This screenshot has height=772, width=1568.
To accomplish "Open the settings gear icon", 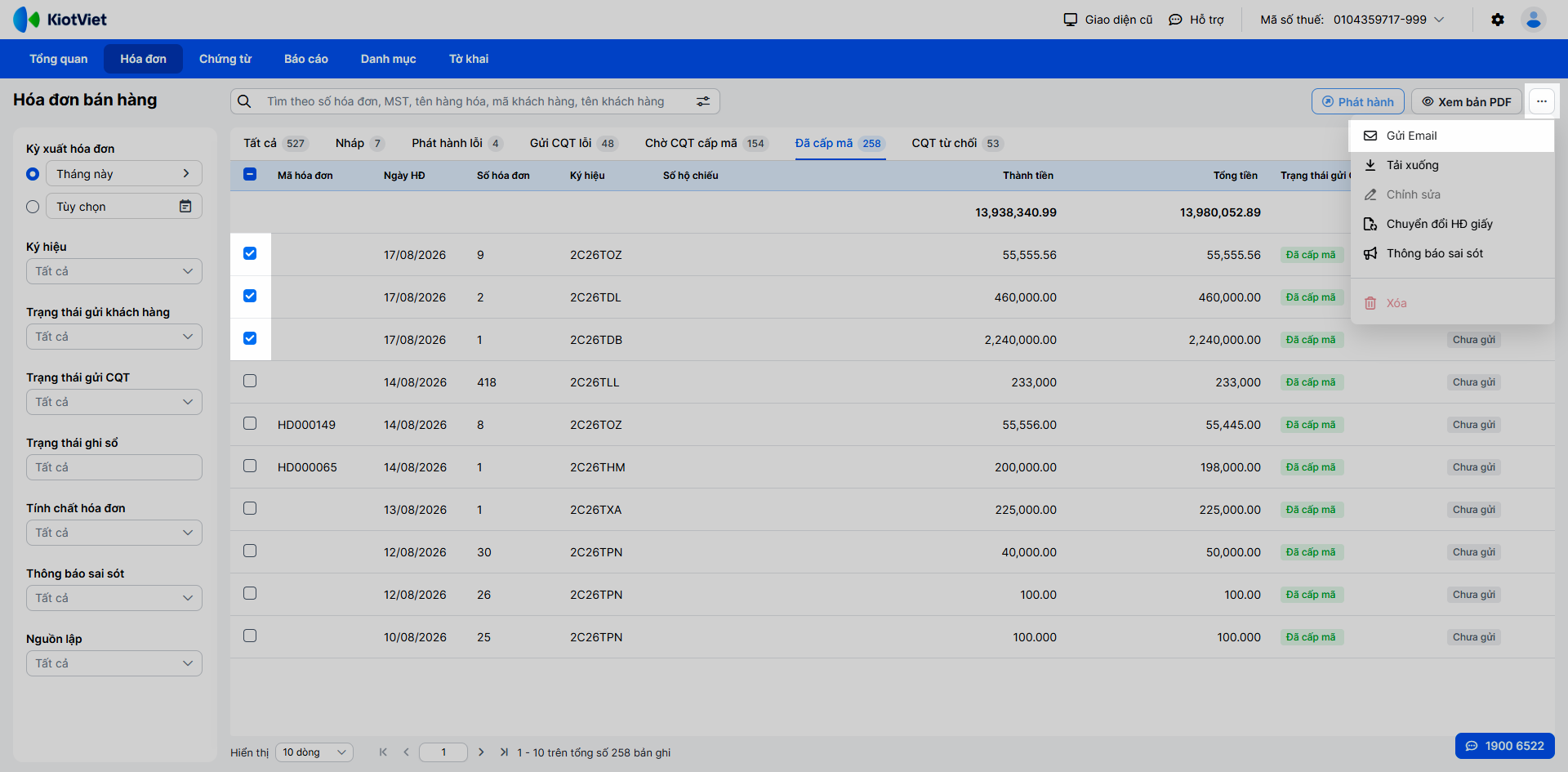I will click(1498, 20).
